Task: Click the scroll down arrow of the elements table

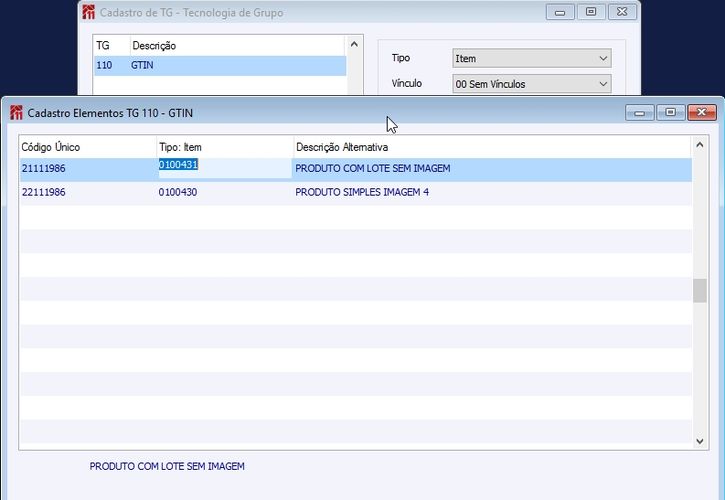Action: 700,441
